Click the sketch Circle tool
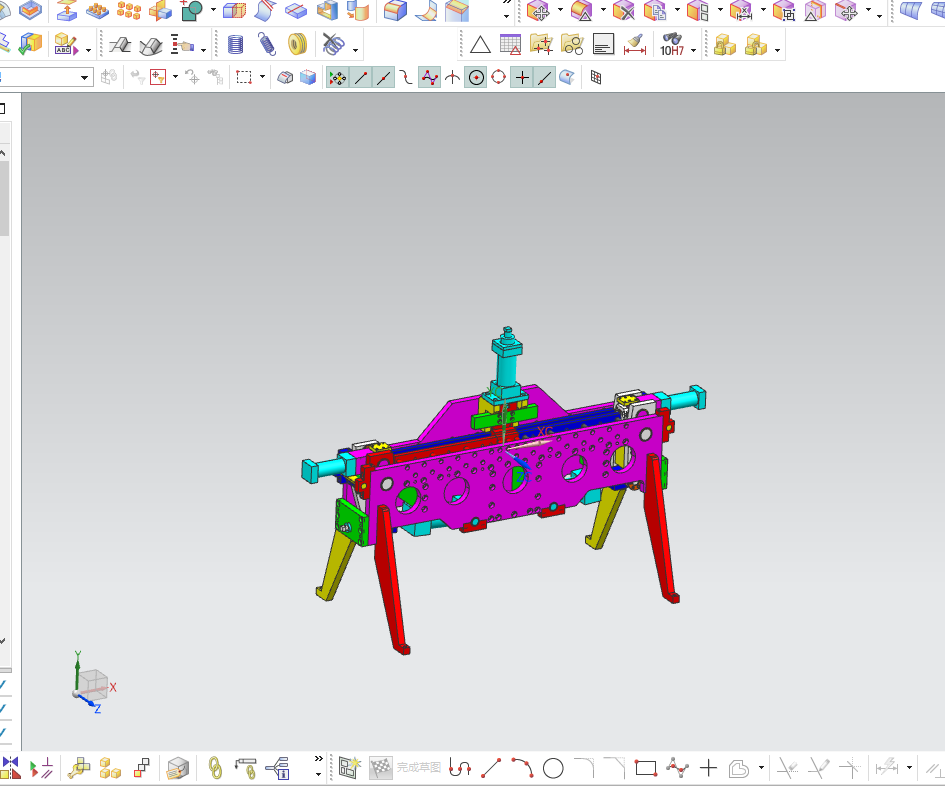This screenshot has width=945, height=786. click(553, 769)
